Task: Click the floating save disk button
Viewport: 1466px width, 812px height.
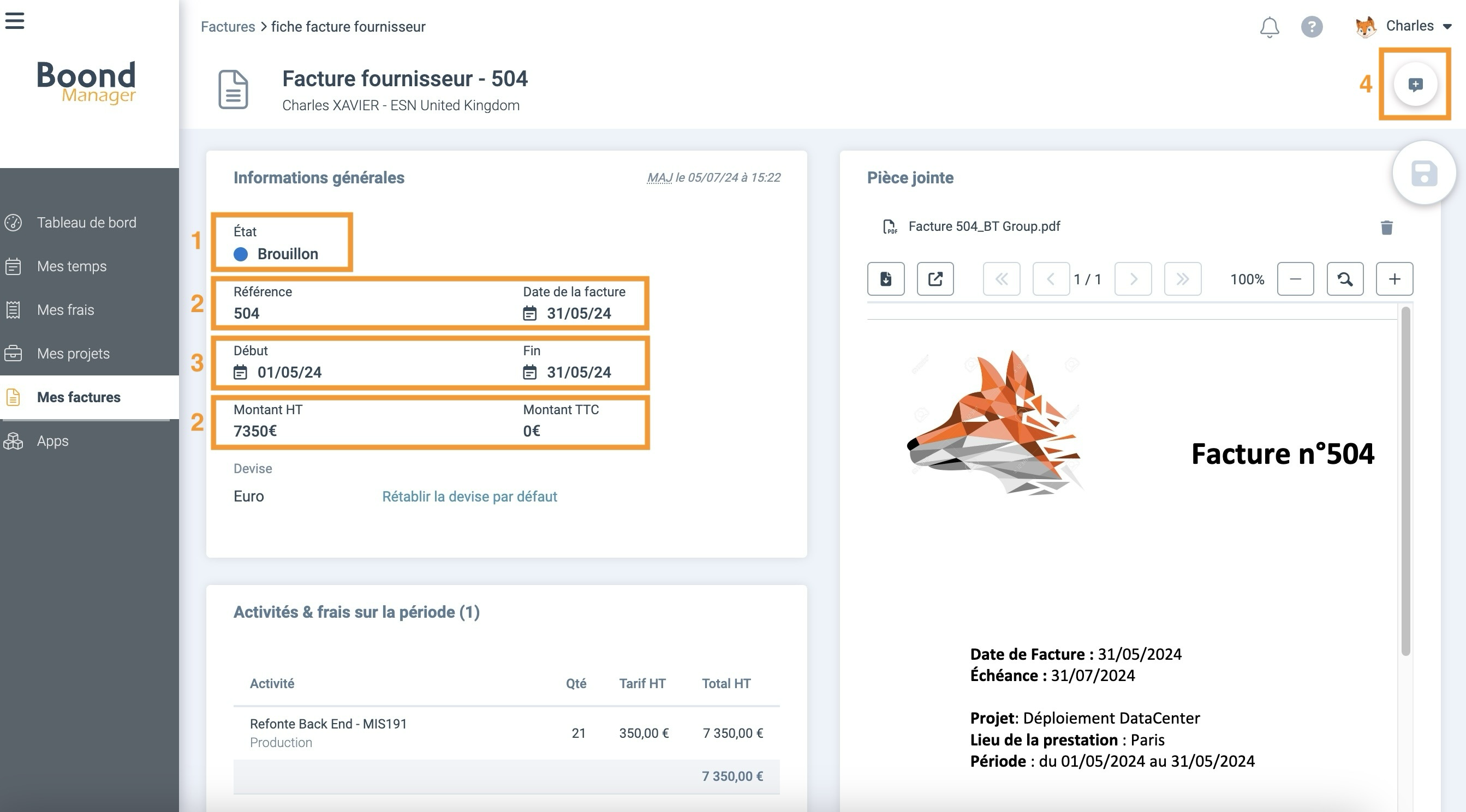Action: [1423, 174]
